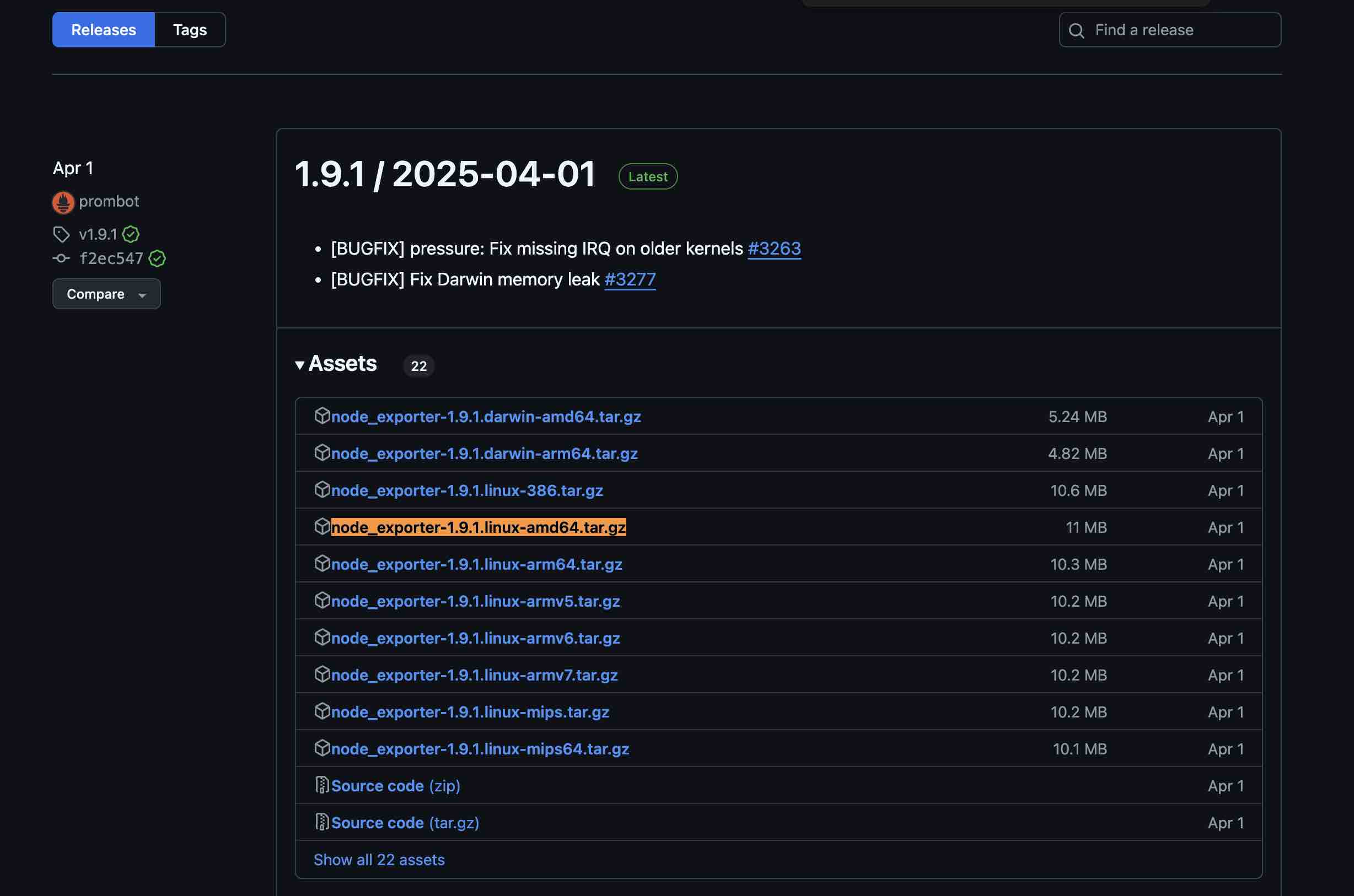Open the Compare dropdown
The image size is (1354, 896).
click(106, 294)
